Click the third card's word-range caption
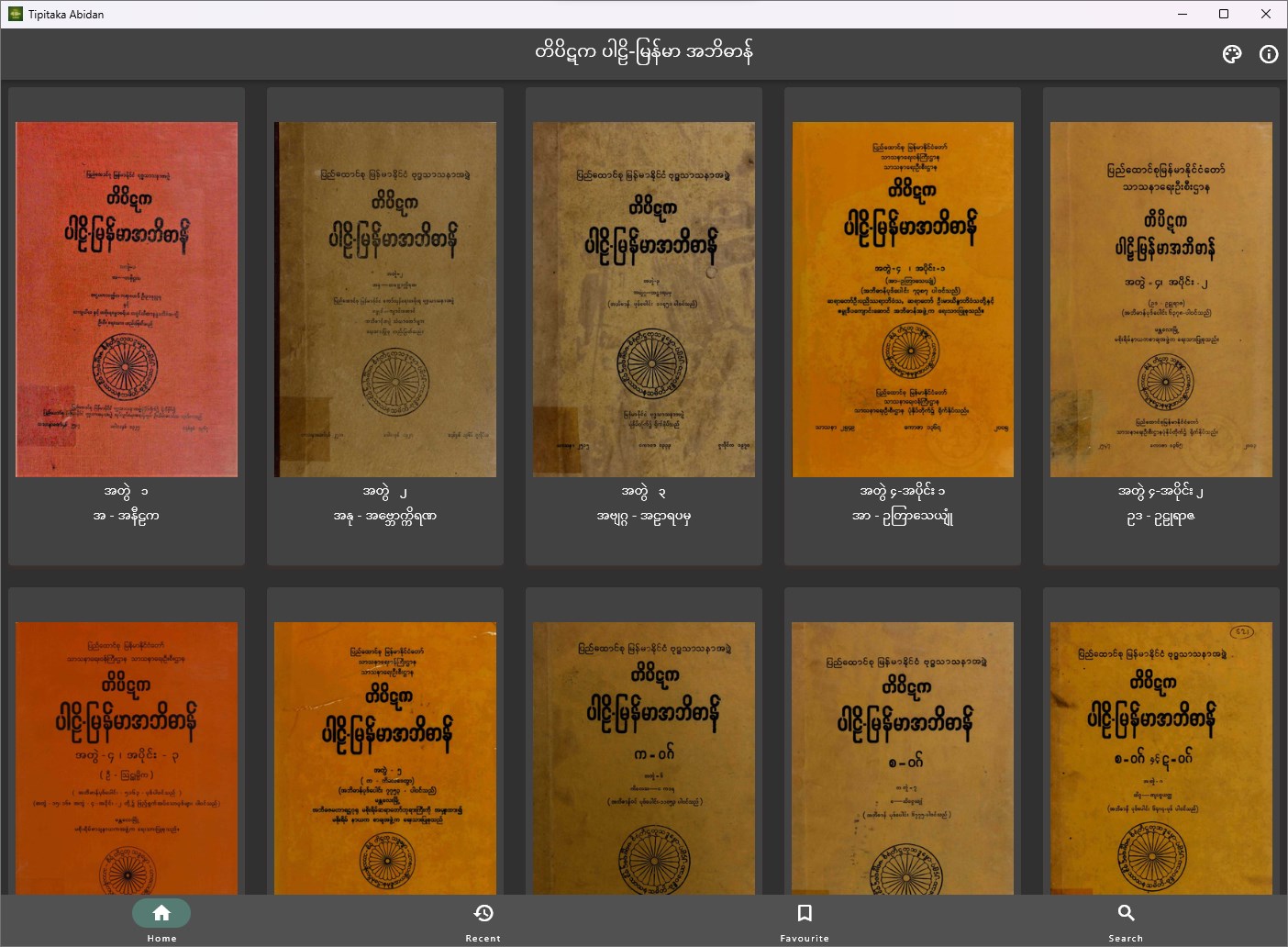 coord(644,516)
